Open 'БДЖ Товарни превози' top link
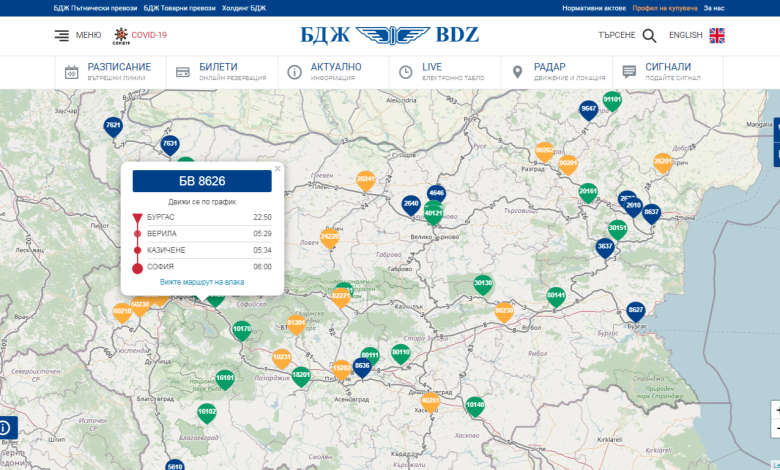Viewport: 780px width, 470px height. (x=180, y=8)
